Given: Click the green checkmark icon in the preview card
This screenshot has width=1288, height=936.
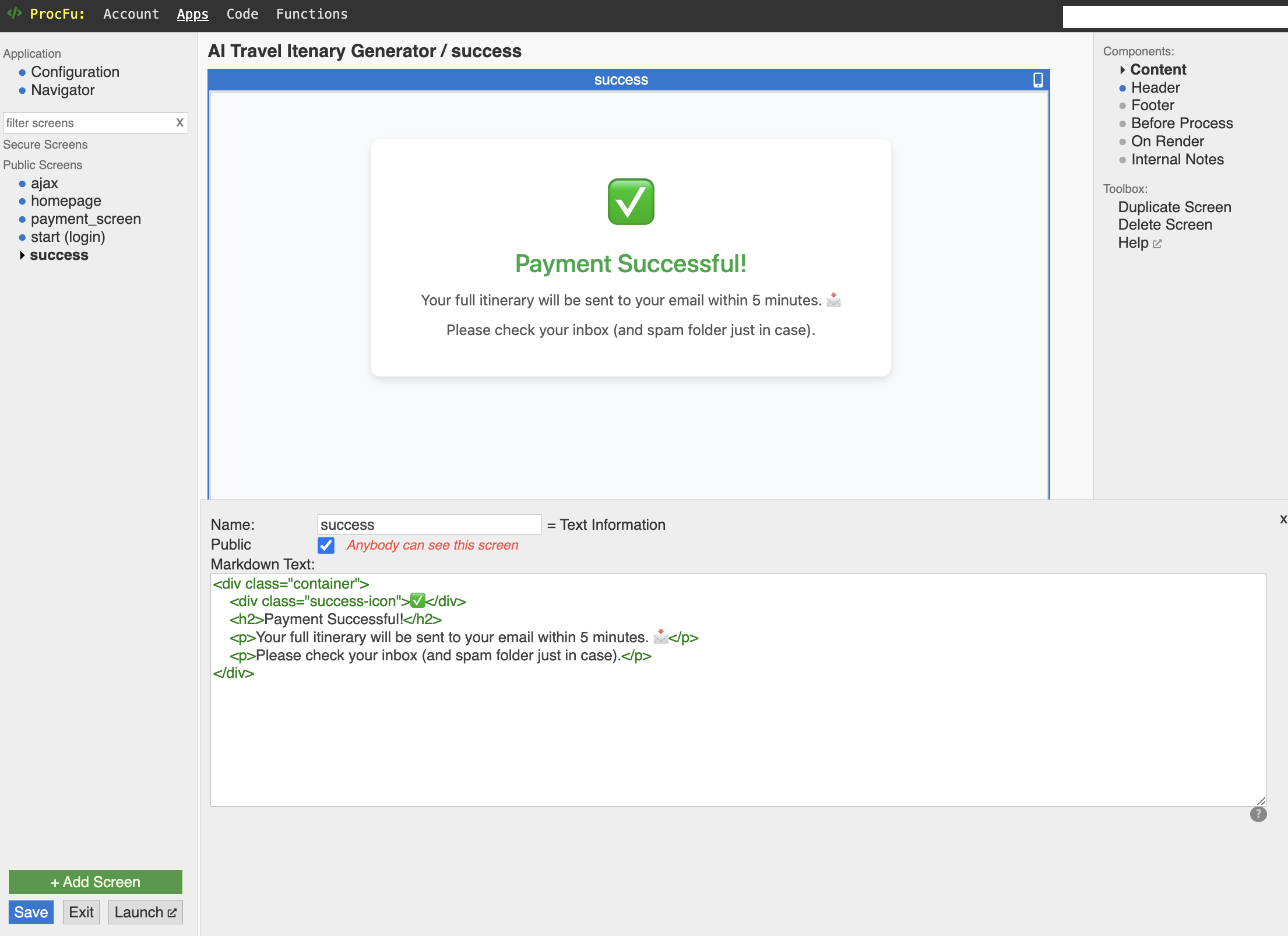Looking at the screenshot, I should [x=630, y=200].
